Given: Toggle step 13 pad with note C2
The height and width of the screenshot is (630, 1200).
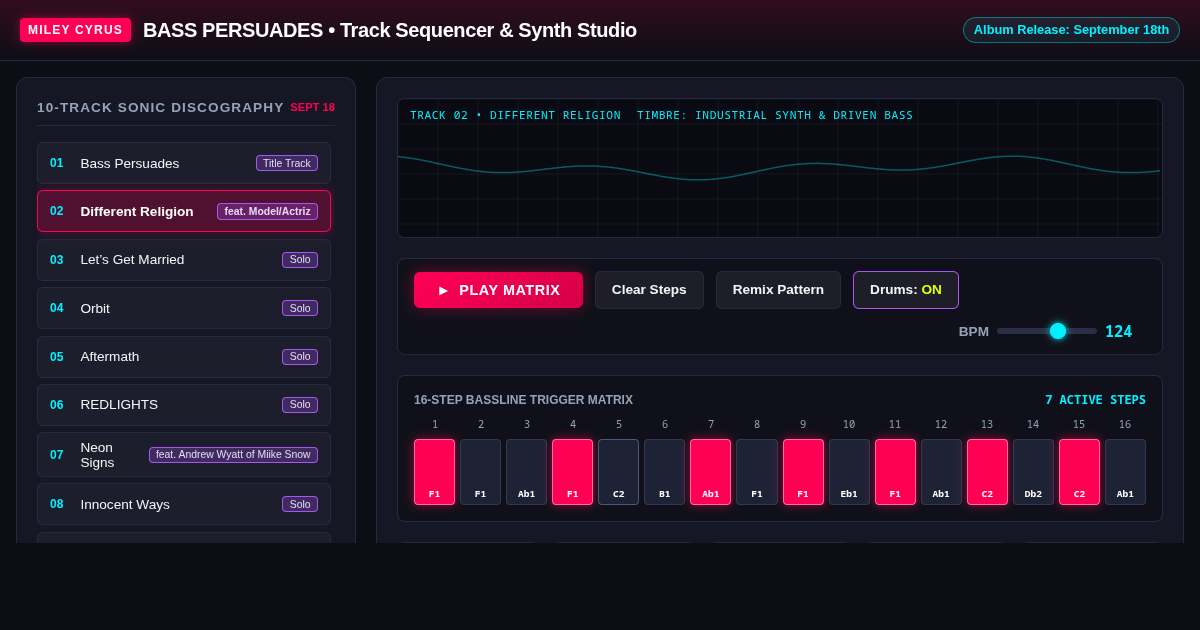Looking at the screenshot, I should [987, 472].
